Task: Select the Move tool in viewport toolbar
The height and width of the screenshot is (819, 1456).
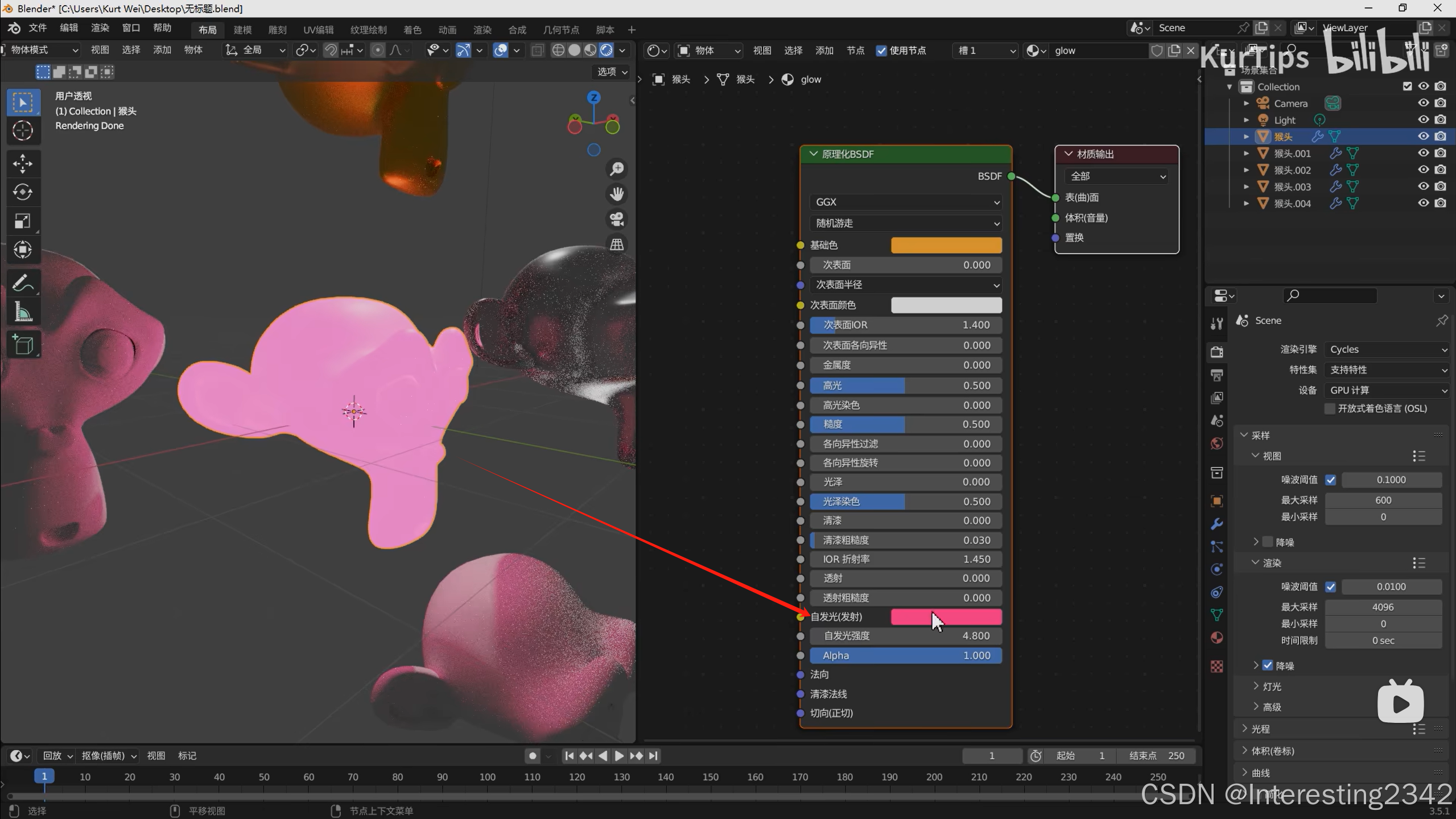Action: point(23,164)
